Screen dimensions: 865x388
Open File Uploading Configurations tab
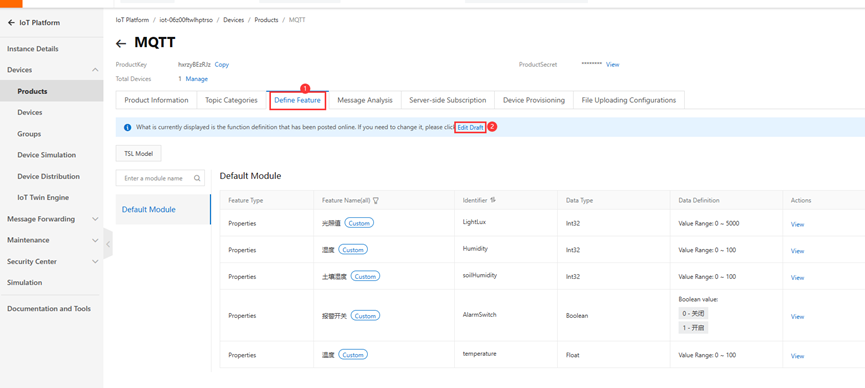click(x=629, y=100)
